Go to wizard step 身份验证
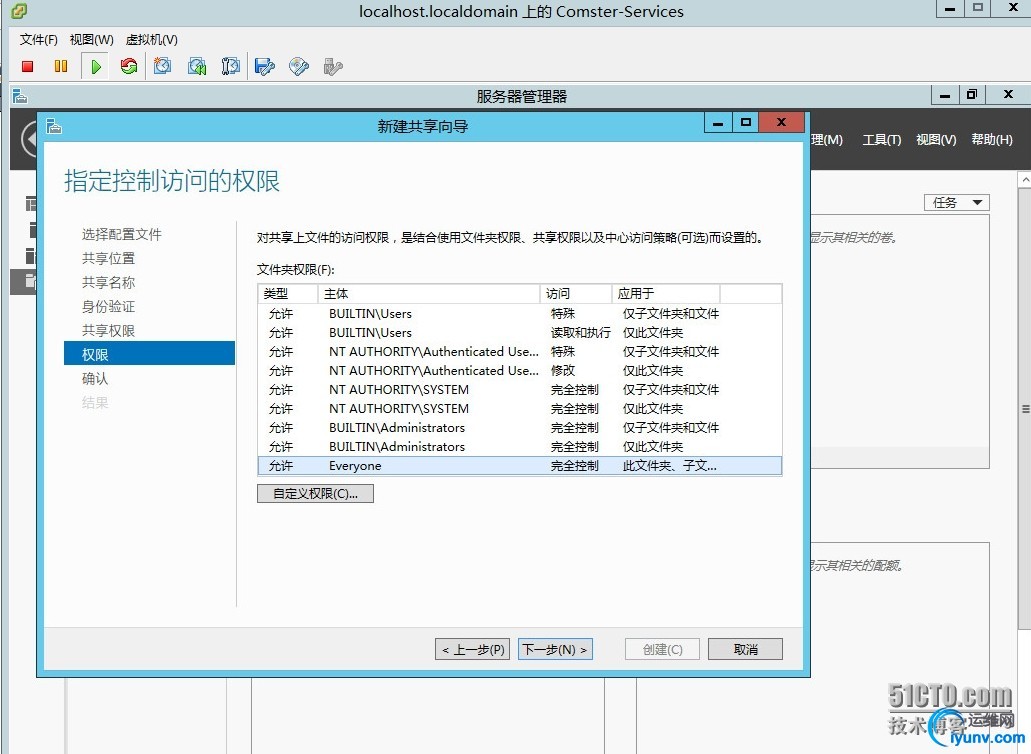This screenshot has height=754, width=1031. [x=108, y=307]
